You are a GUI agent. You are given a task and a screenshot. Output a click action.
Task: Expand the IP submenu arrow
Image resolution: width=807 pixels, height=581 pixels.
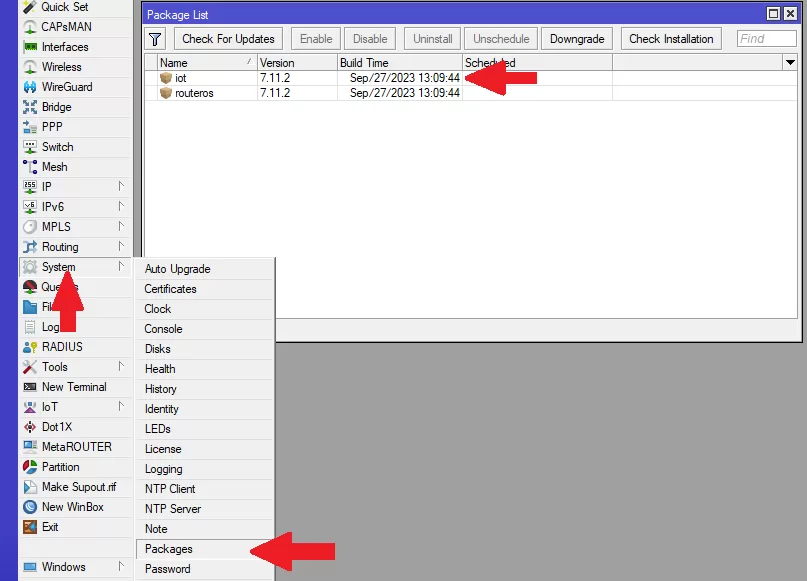click(x=121, y=186)
